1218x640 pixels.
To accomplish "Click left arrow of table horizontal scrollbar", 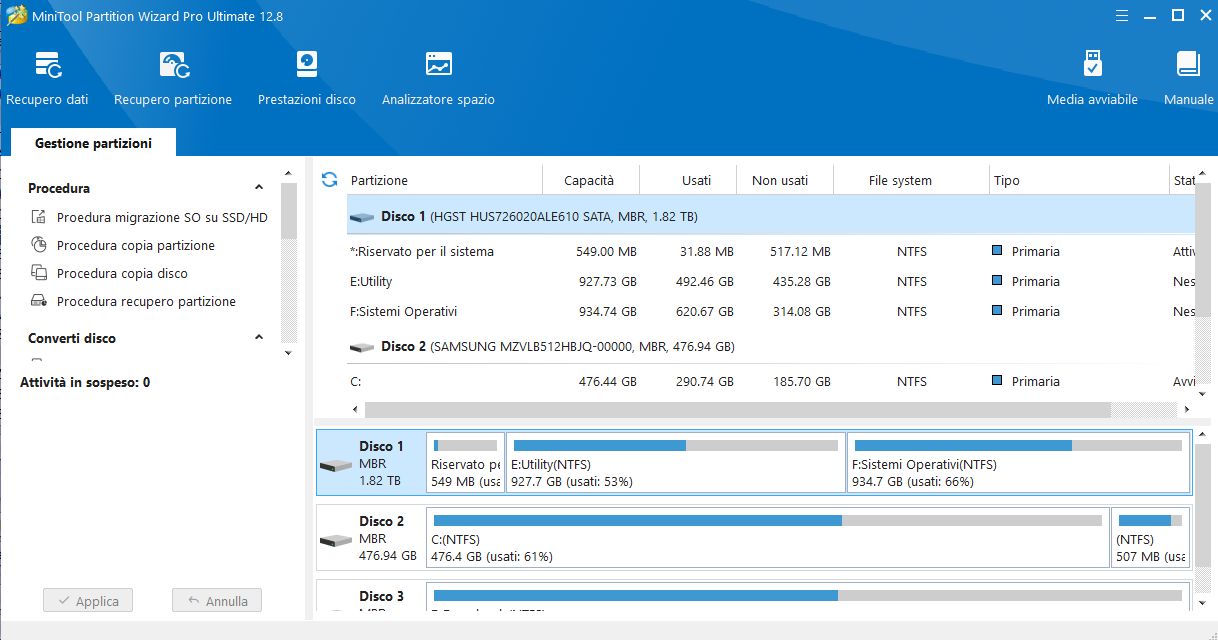I will (x=354, y=410).
